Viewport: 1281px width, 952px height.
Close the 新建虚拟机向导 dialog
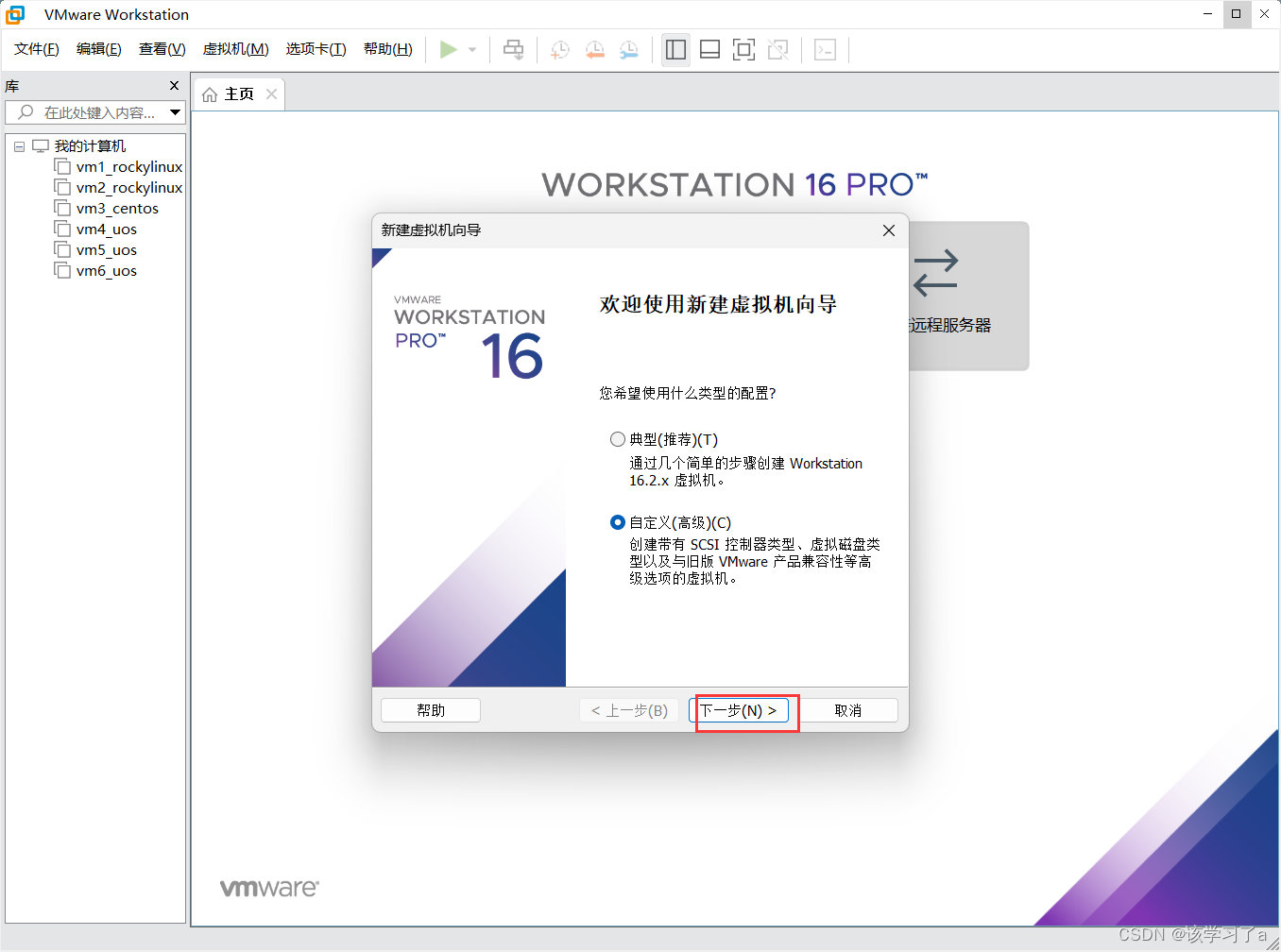[889, 230]
